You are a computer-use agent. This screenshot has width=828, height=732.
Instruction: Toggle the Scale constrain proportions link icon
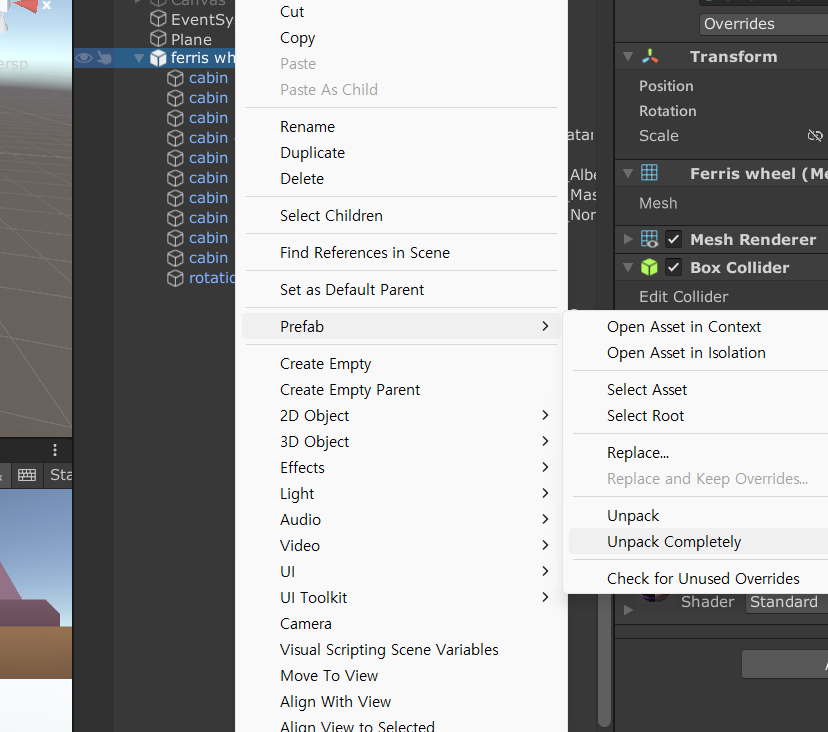pyautogui.click(x=815, y=136)
